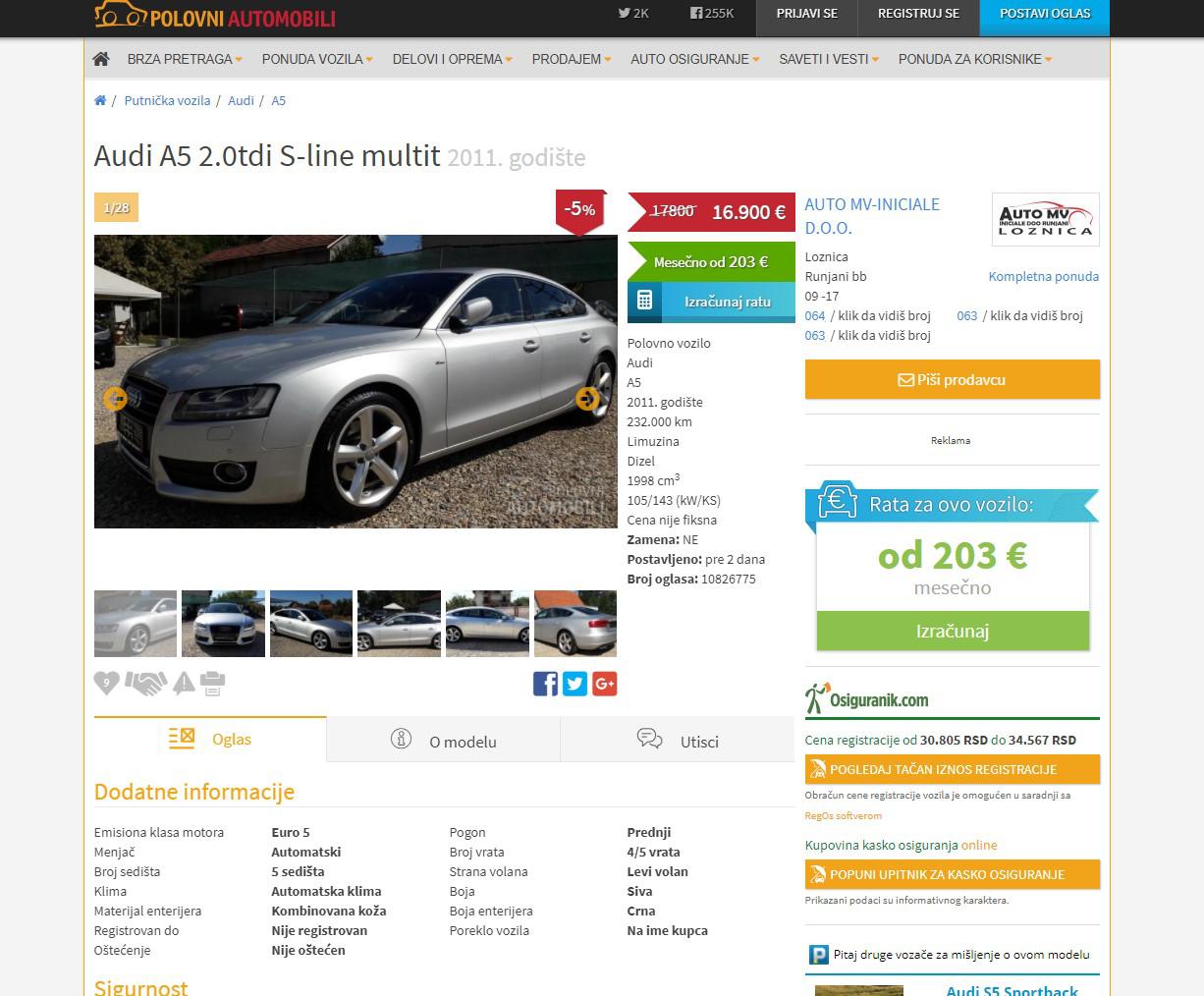Open the Facebook 255K page link
The height and width of the screenshot is (996, 1204).
pos(712,14)
